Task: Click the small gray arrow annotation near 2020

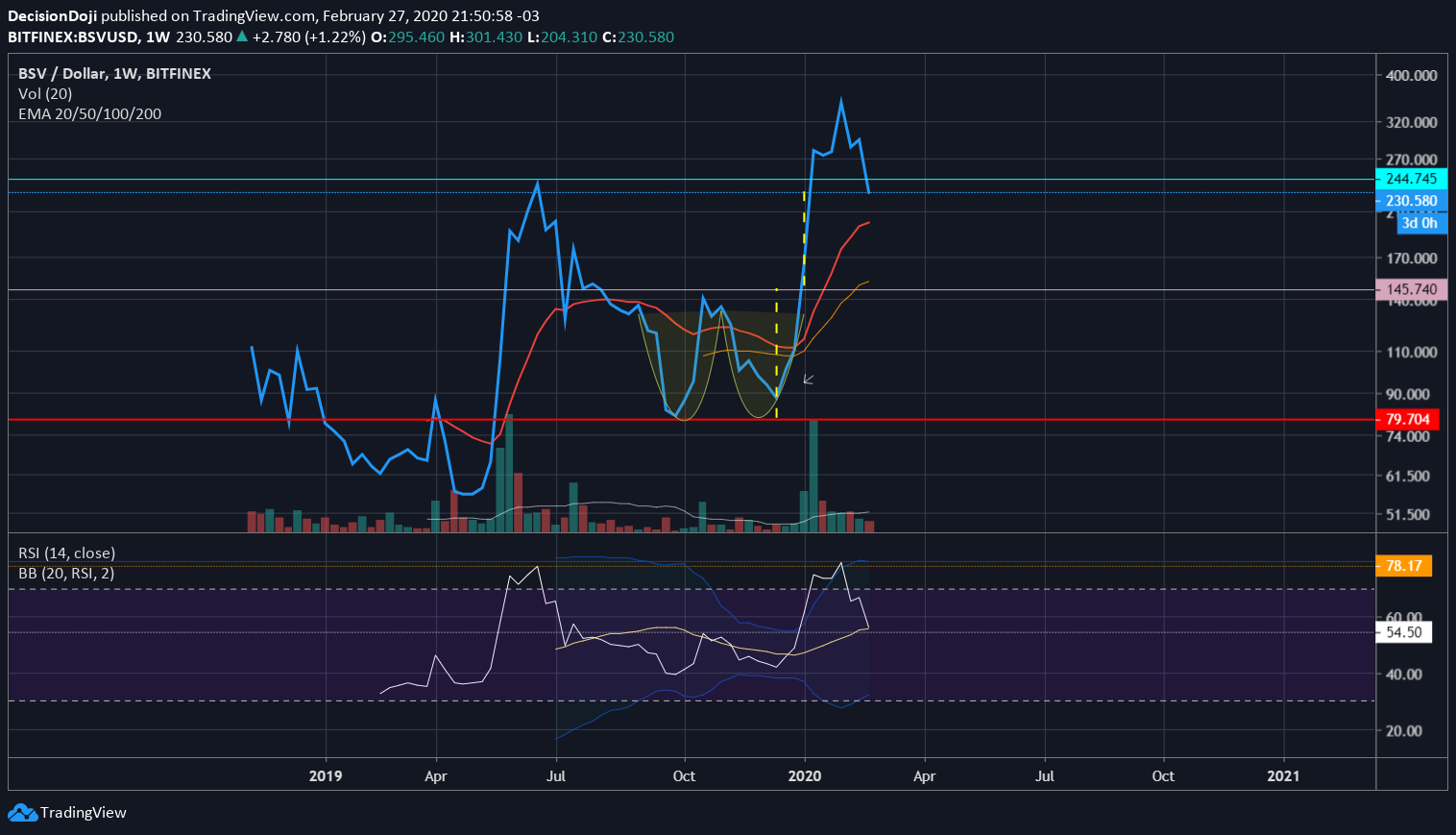Action: (x=809, y=380)
